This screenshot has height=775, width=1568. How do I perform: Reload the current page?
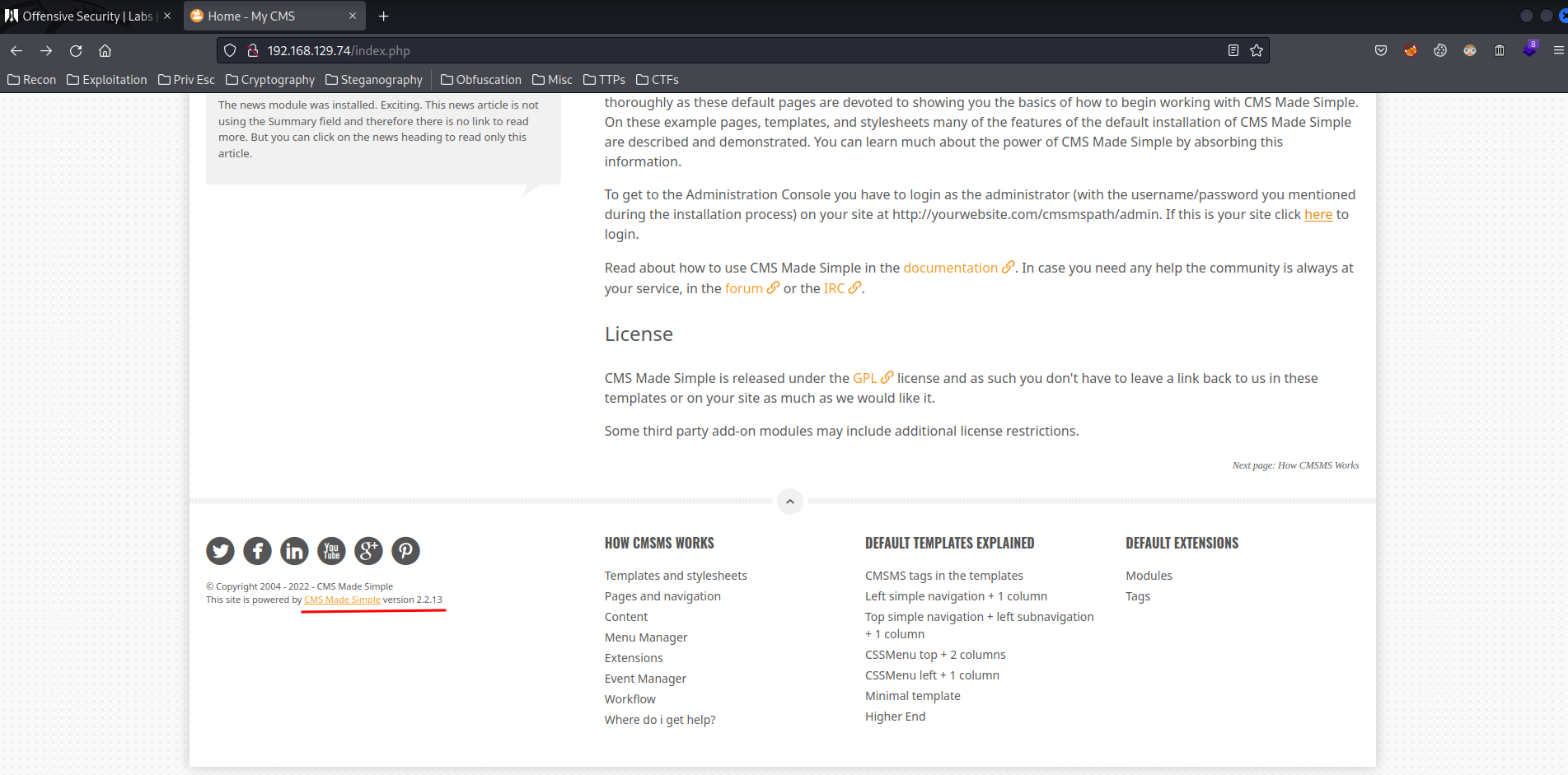(x=76, y=51)
